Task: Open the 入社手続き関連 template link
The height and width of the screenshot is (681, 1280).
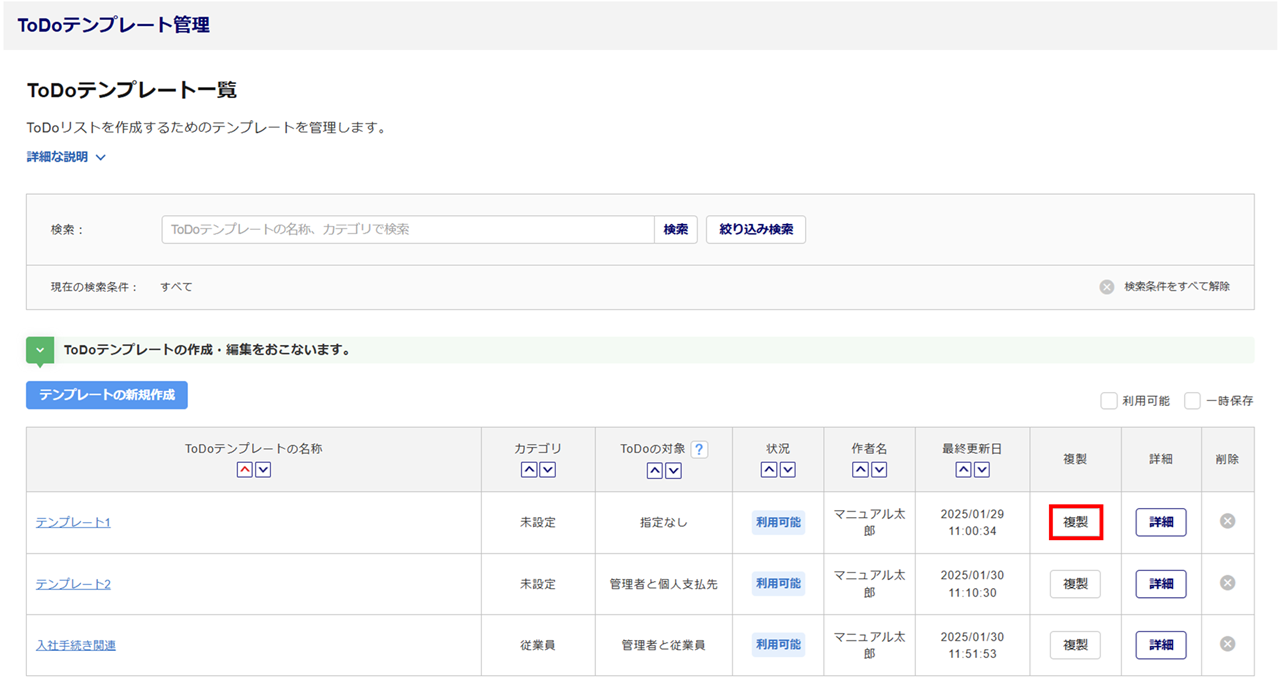Action: coord(76,645)
